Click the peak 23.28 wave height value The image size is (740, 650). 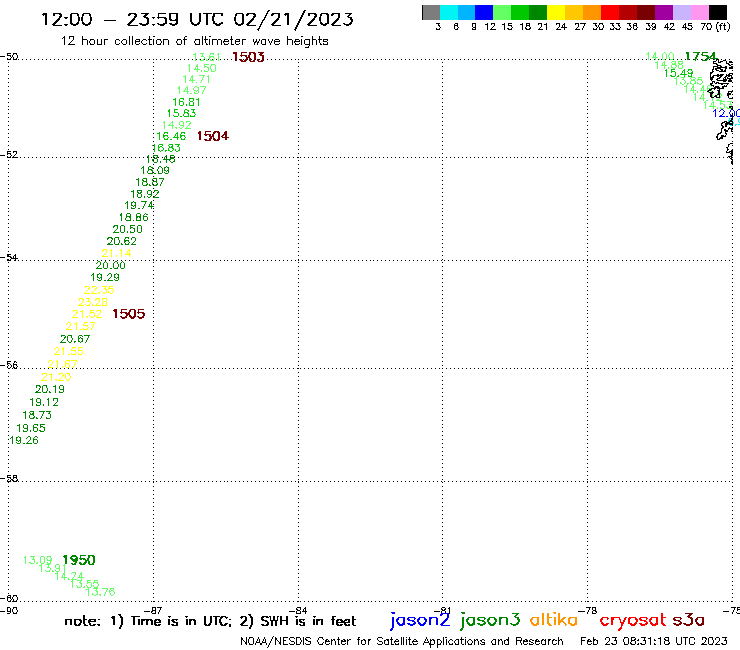(93, 302)
